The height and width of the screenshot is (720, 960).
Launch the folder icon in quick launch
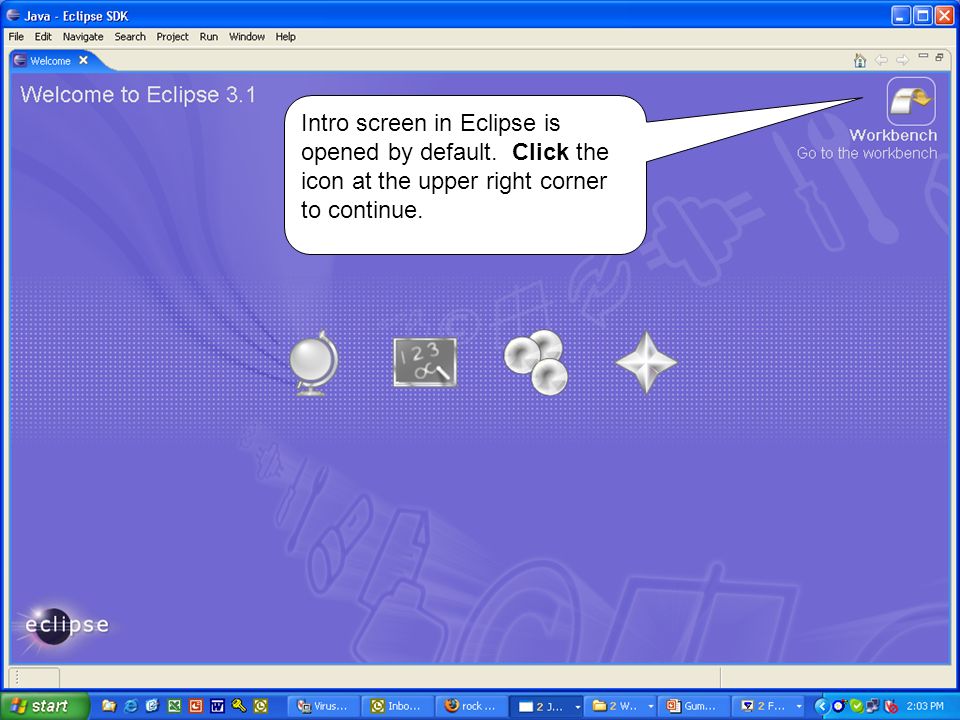click(109, 706)
